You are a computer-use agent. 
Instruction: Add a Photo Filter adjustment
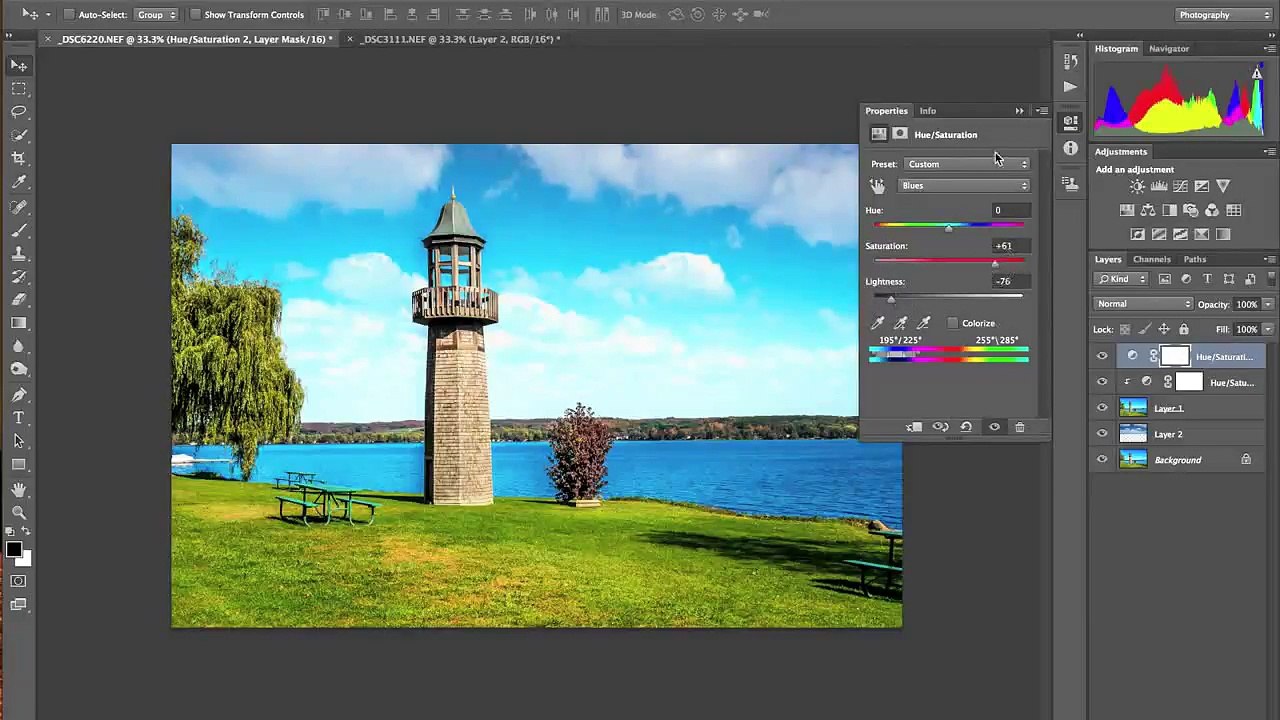1190,210
